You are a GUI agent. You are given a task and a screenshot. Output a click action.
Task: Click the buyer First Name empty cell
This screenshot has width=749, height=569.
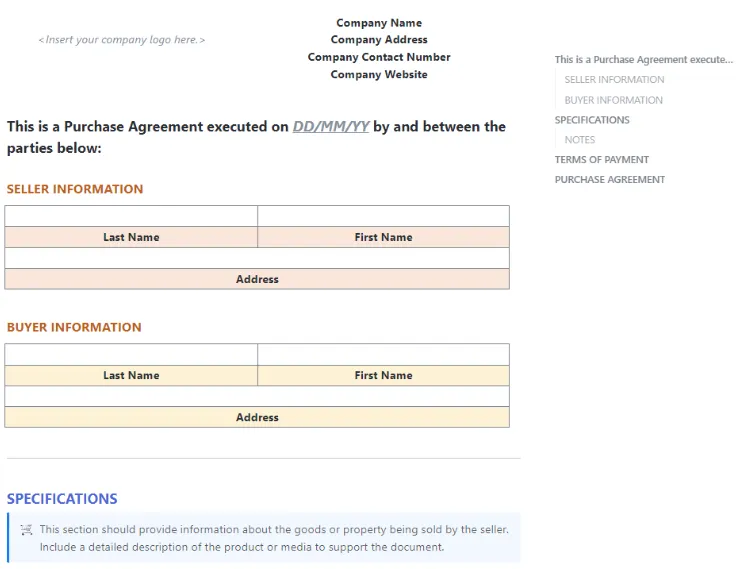click(x=383, y=354)
